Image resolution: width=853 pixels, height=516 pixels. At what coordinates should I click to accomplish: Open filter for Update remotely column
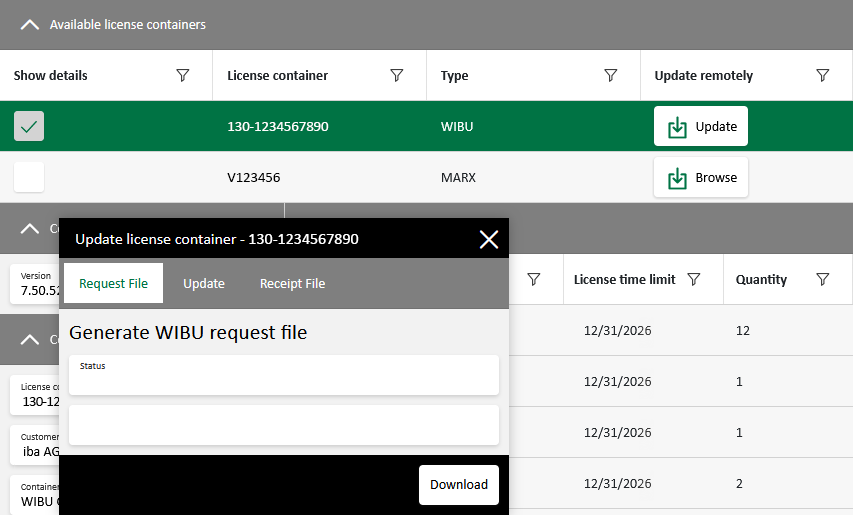(x=823, y=76)
